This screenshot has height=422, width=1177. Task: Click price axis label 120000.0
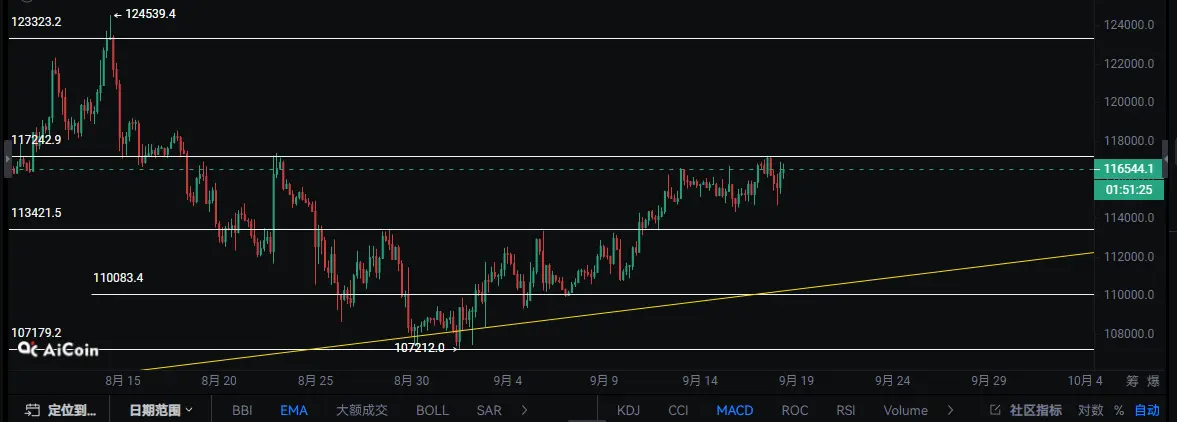click(1128, 102)
